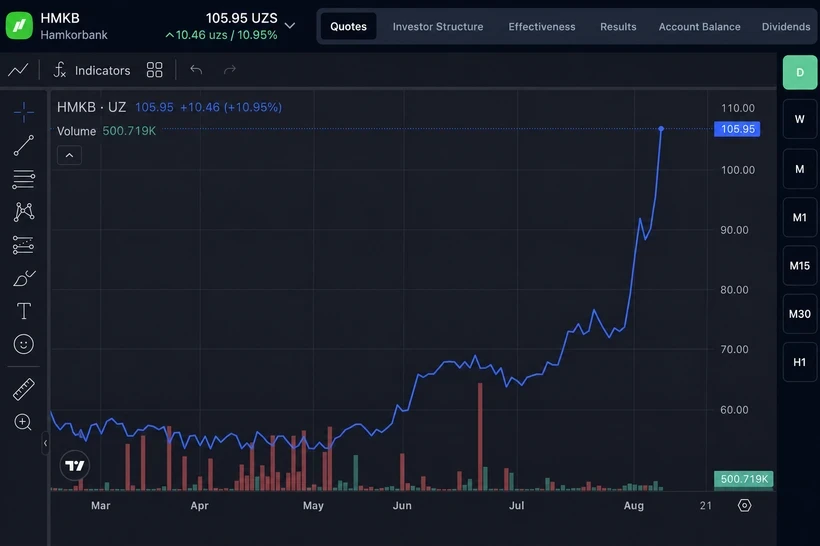820x546 pixels.
Task: Open the Dividends tab
Action: tap(786, 27)
